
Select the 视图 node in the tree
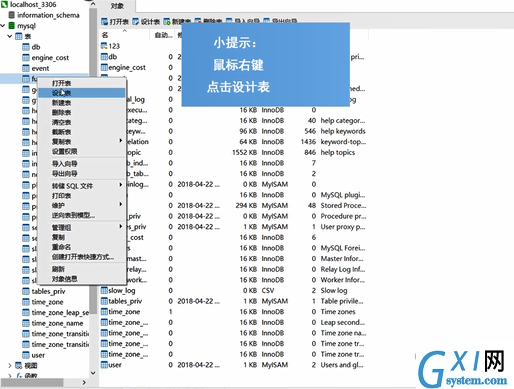(27, 365)
